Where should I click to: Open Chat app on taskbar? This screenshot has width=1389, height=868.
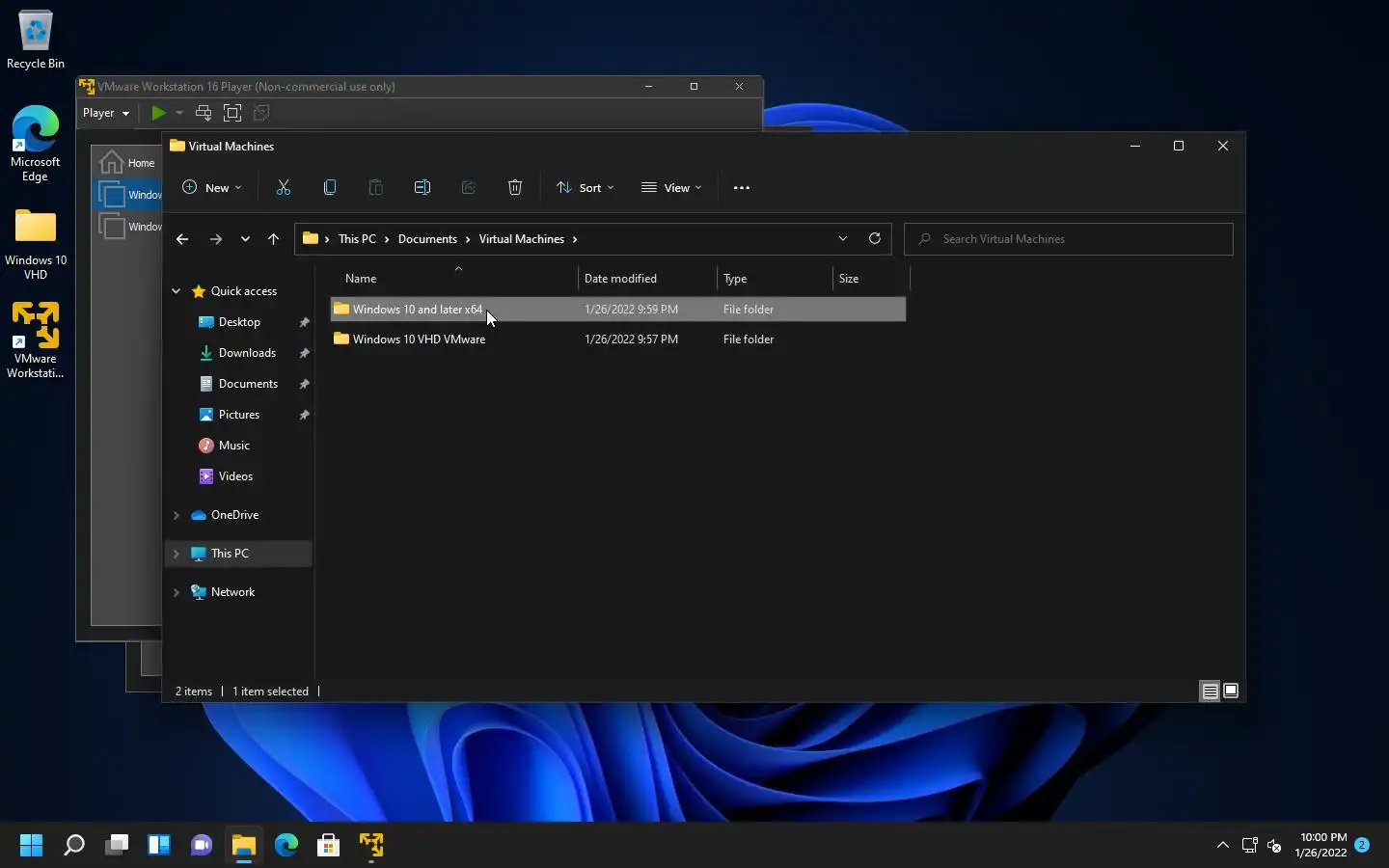point(202,846)
